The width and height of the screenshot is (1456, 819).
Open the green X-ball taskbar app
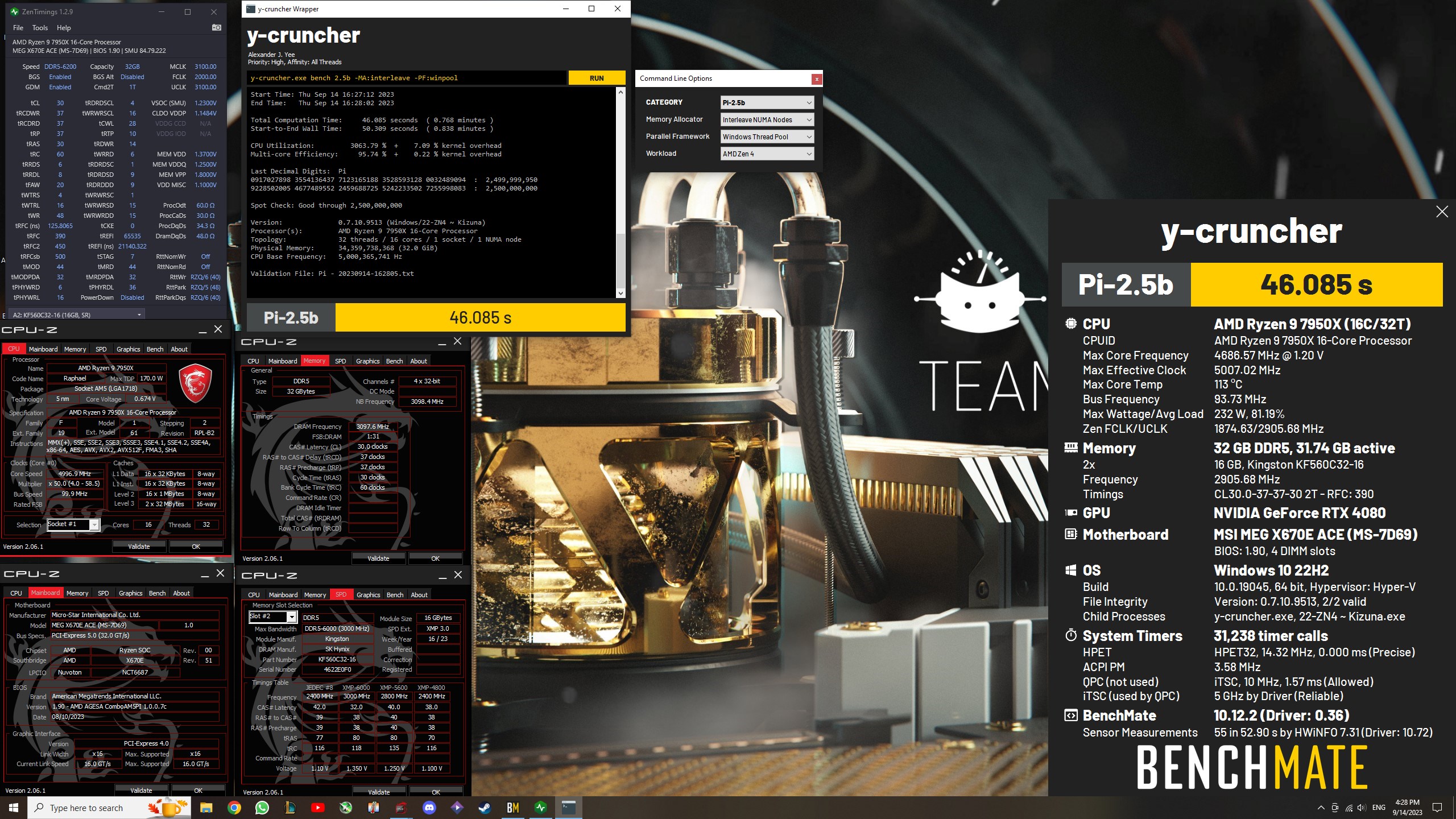click(x=345, y=808)
